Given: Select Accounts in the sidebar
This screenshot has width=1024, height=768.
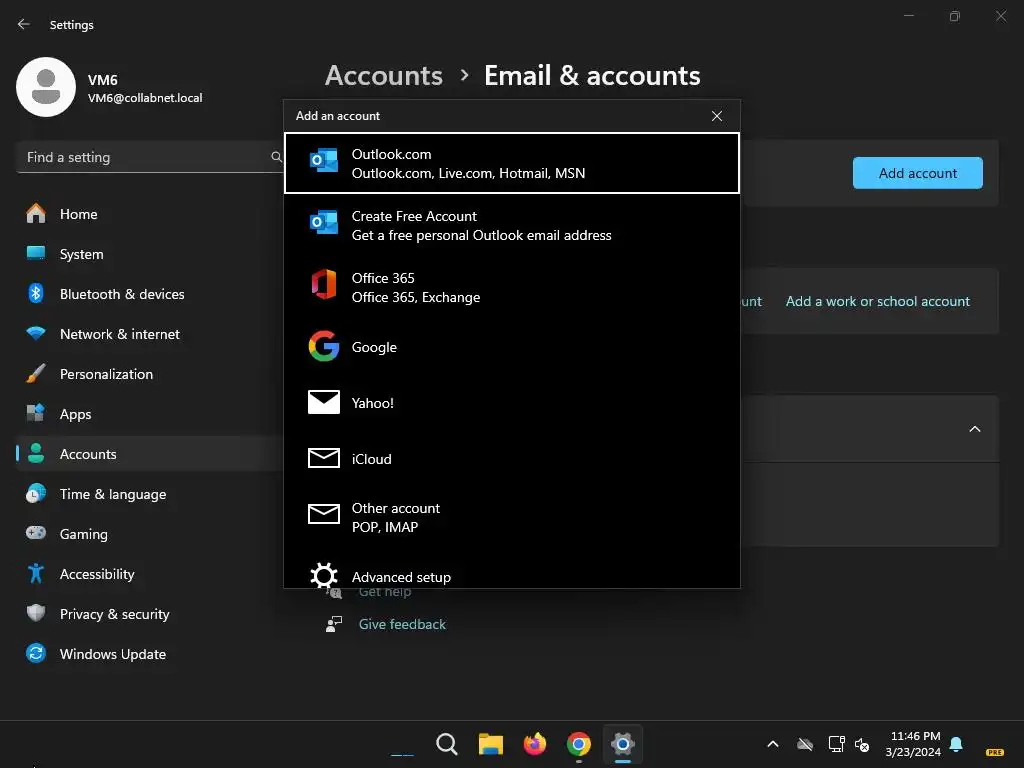Looking at the screenshot, I should 150,454.
